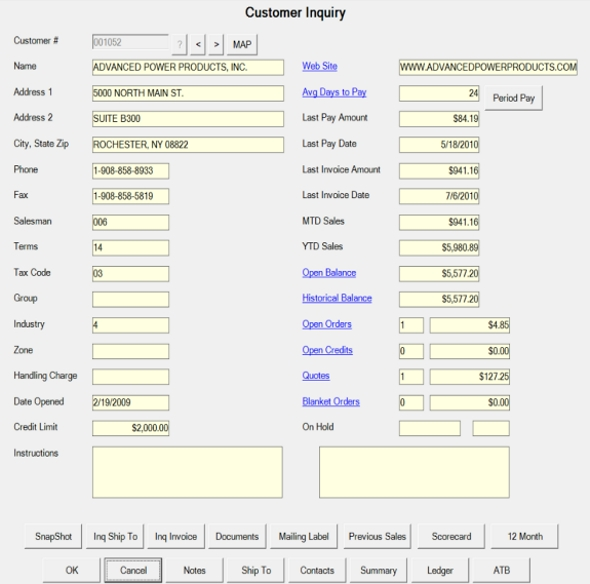Click the Inq Ship To button
The height and width of the screenshot is (584, 590).
point(115,537)
